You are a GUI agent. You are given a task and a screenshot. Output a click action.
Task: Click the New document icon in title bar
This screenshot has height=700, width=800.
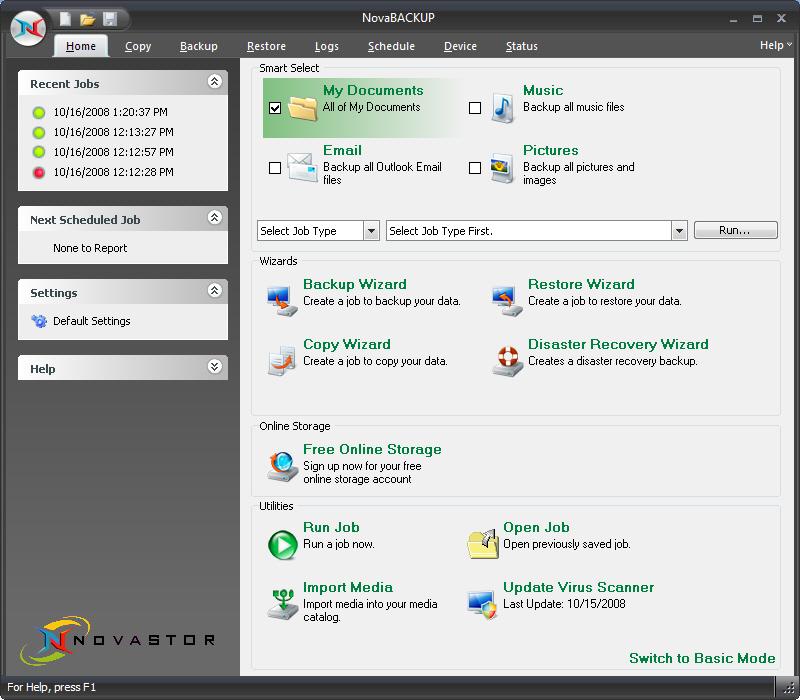coord(65,19)
